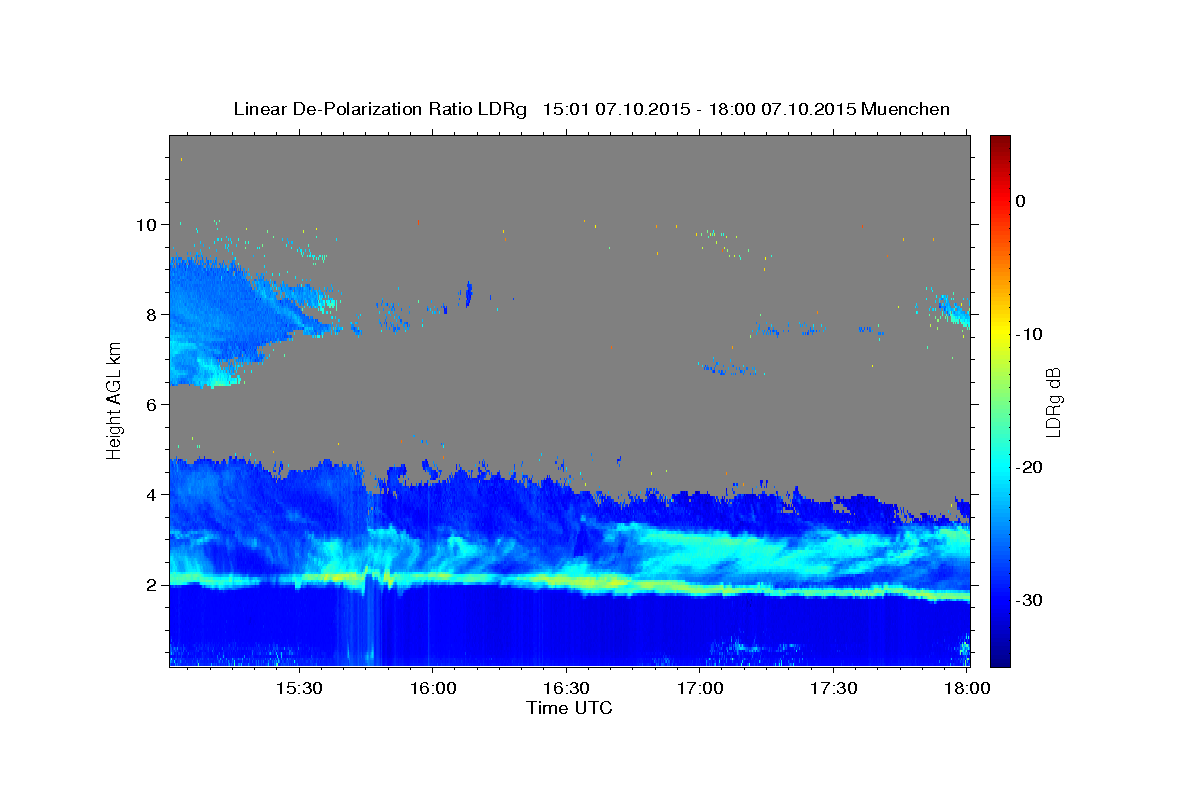Click the height tick label "8"

pos(151,315)
